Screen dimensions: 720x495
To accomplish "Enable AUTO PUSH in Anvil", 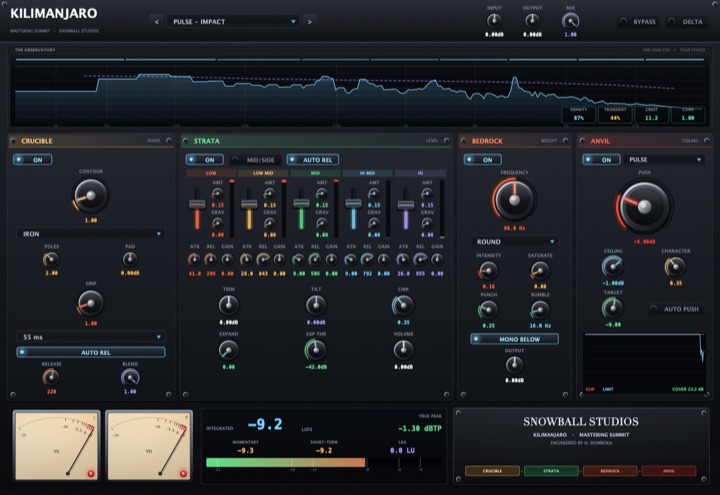I will tap(677, 309).
